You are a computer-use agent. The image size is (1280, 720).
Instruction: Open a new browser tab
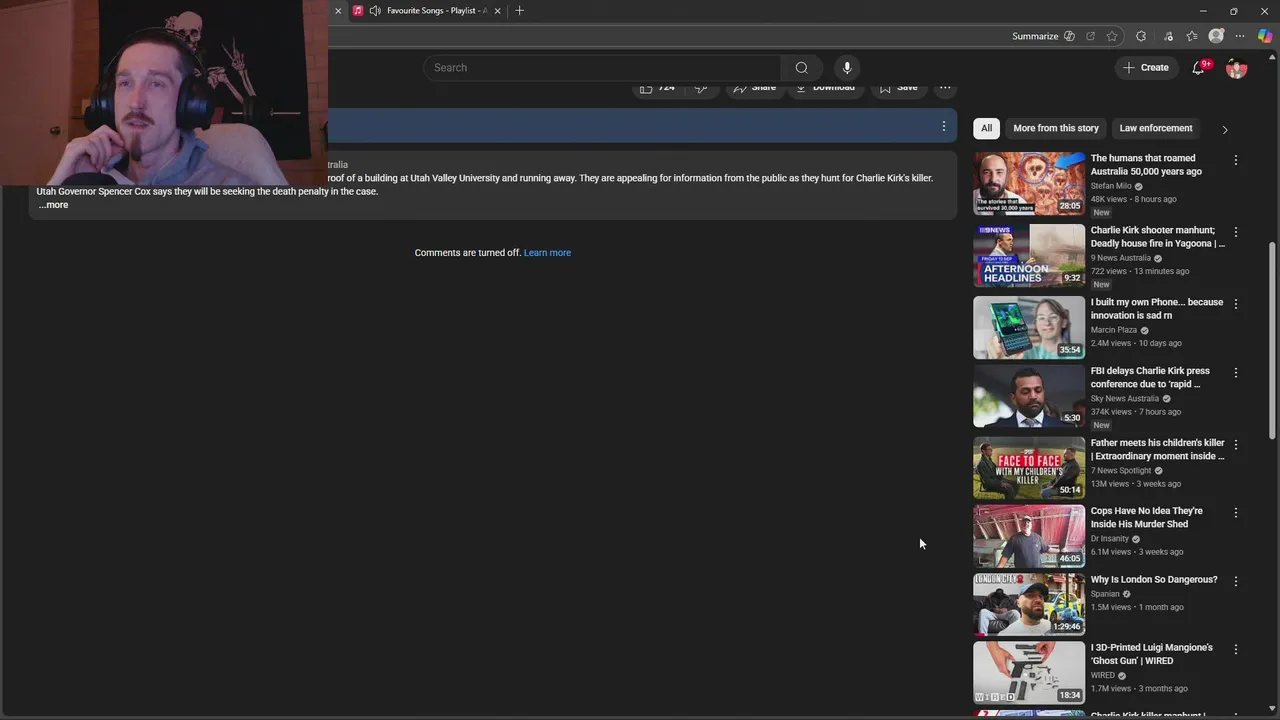(x=519, y=11)
